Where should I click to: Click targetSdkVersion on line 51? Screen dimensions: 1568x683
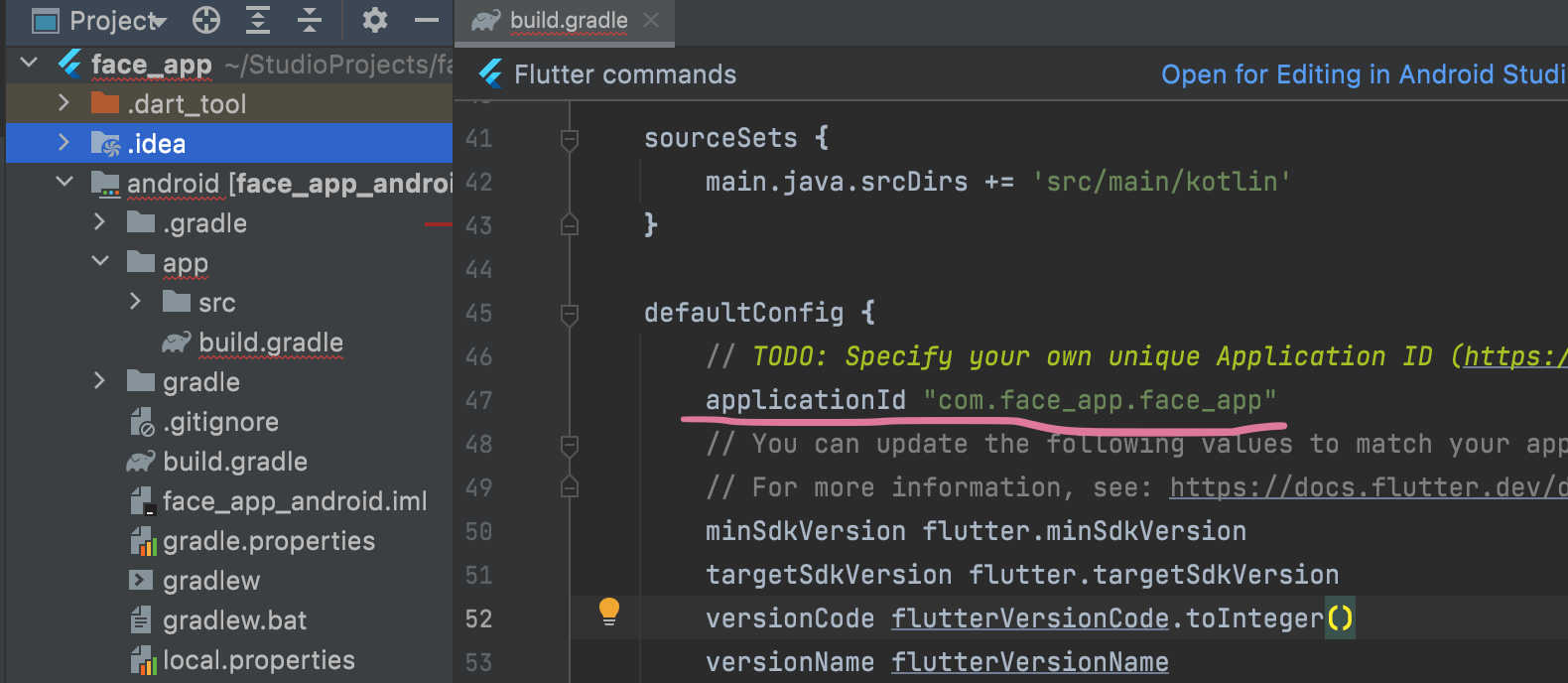point(829,575)
